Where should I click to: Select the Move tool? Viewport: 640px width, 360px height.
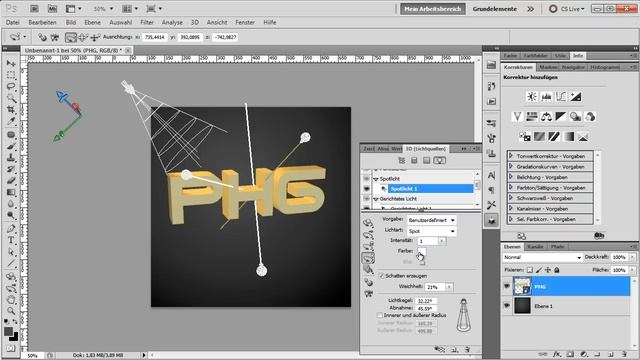[11, 64]
